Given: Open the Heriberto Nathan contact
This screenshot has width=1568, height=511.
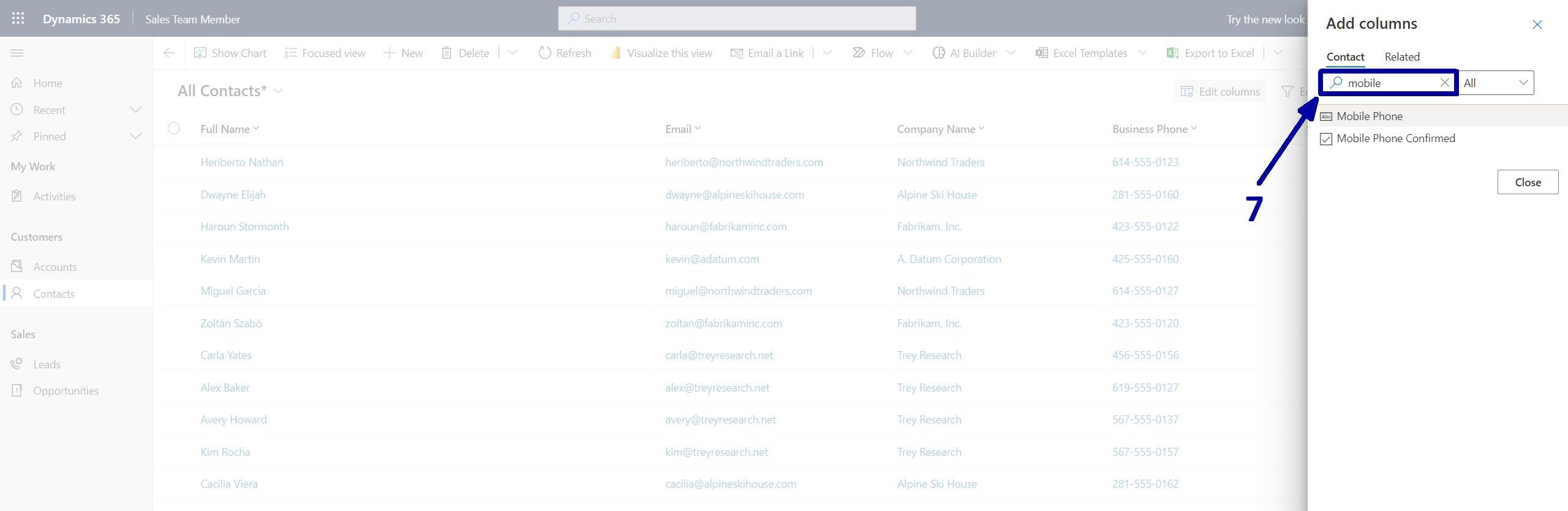Looking at the screenshot, I should [x=242, y=162].
